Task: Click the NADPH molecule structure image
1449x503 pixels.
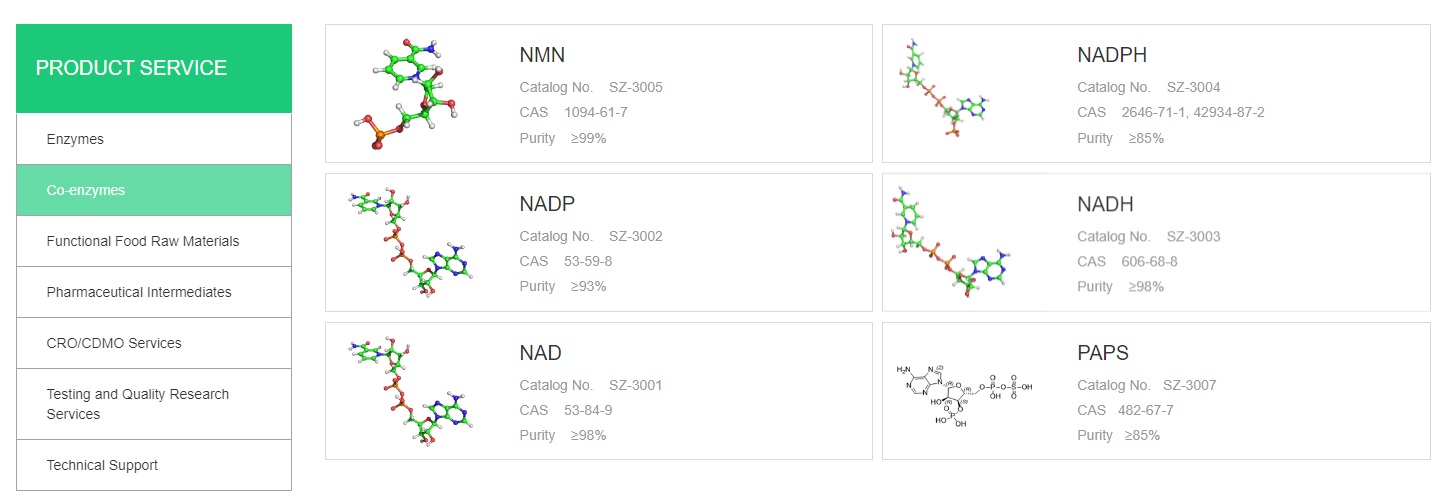Action: pos(945,93)
